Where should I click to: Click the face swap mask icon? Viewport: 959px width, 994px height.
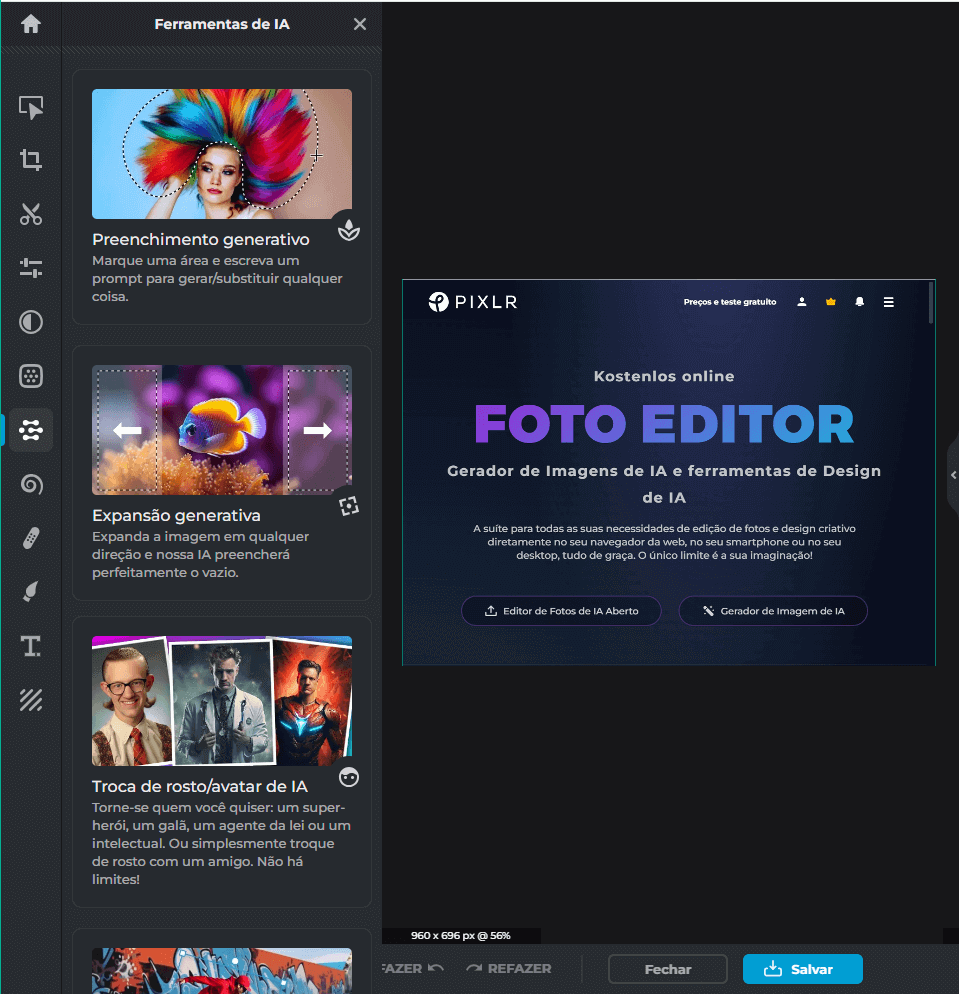[x=349, y=777]
